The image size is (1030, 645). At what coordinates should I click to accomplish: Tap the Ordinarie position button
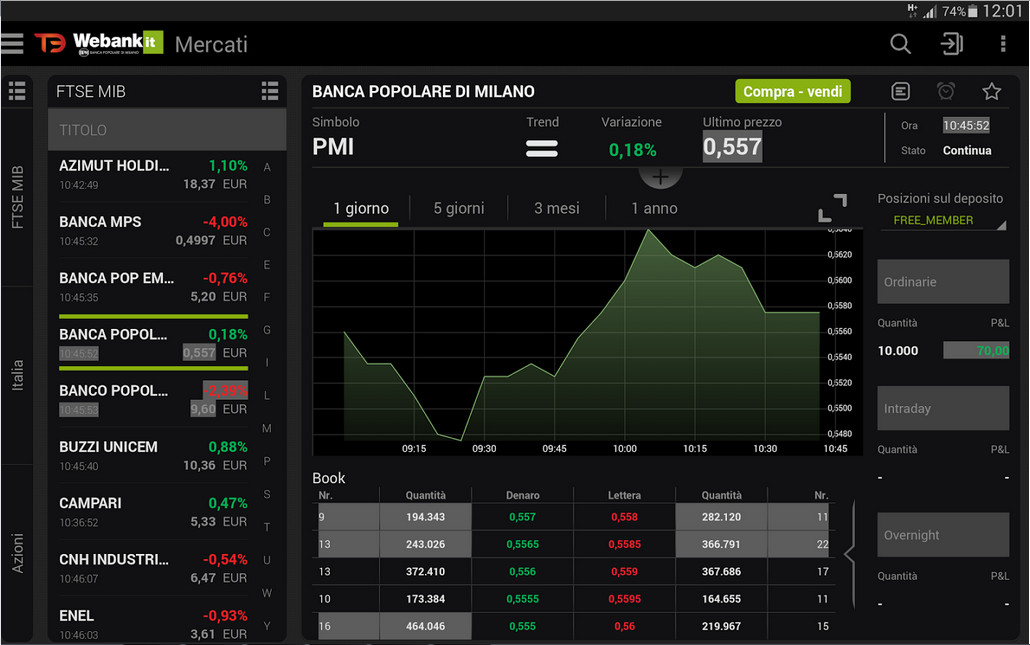943,282
